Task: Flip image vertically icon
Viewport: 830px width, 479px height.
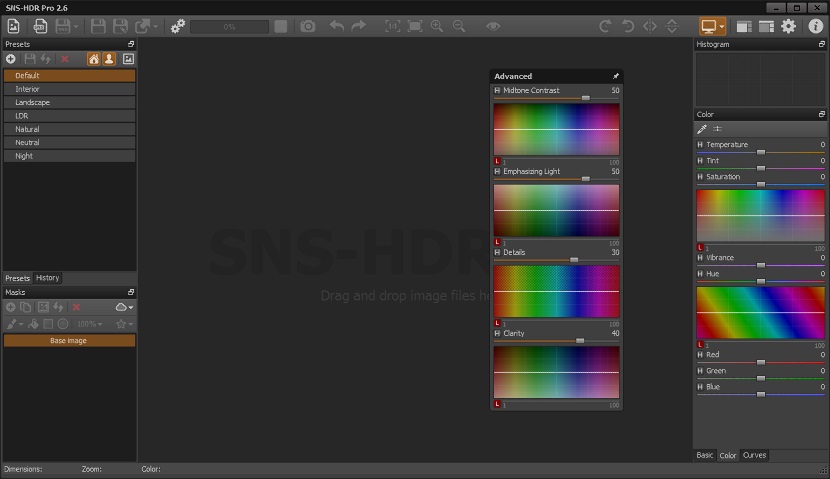Action: 672,26
